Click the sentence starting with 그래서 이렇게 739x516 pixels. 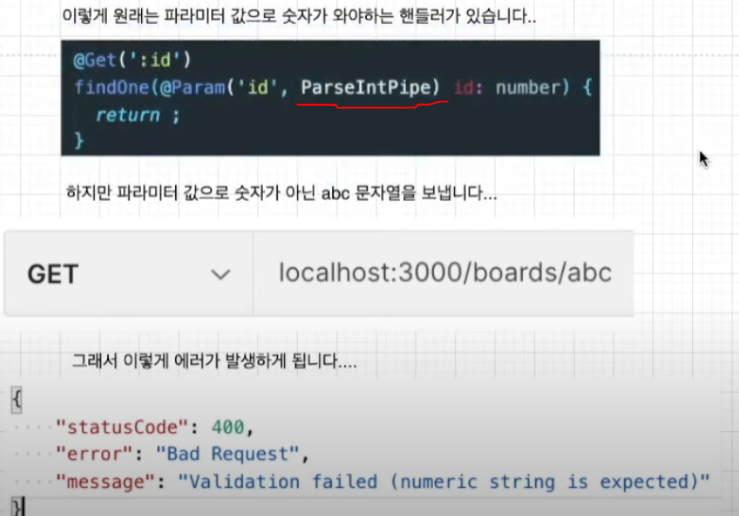tap(214, 361)
